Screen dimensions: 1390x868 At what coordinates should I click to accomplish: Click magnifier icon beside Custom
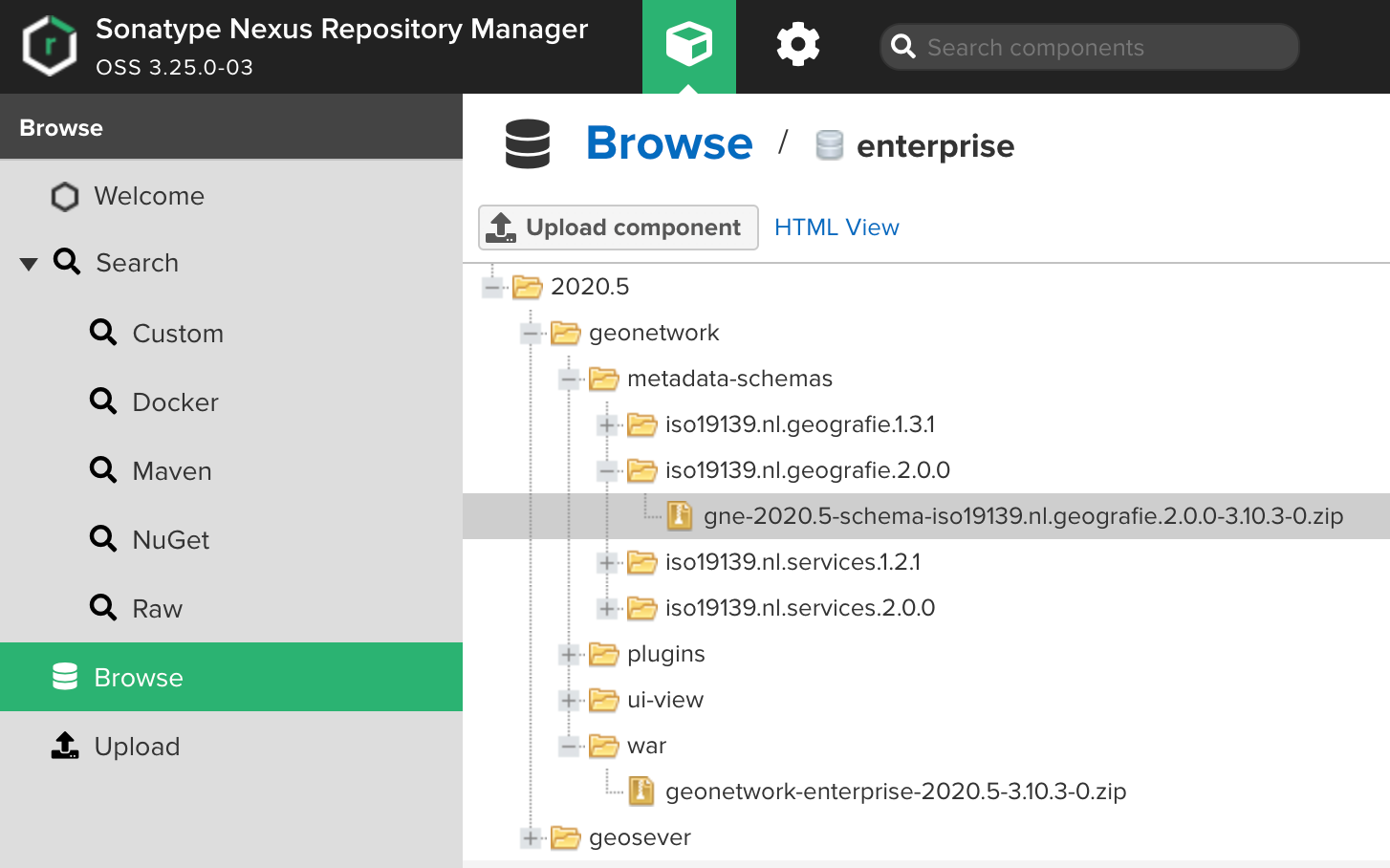tap(103, 332)
